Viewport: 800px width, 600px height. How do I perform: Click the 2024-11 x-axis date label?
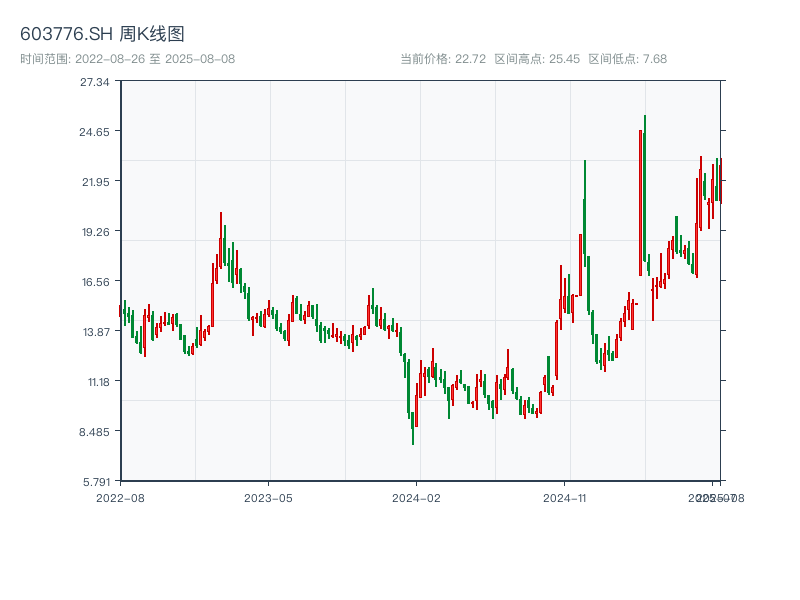tap(565, 497)
